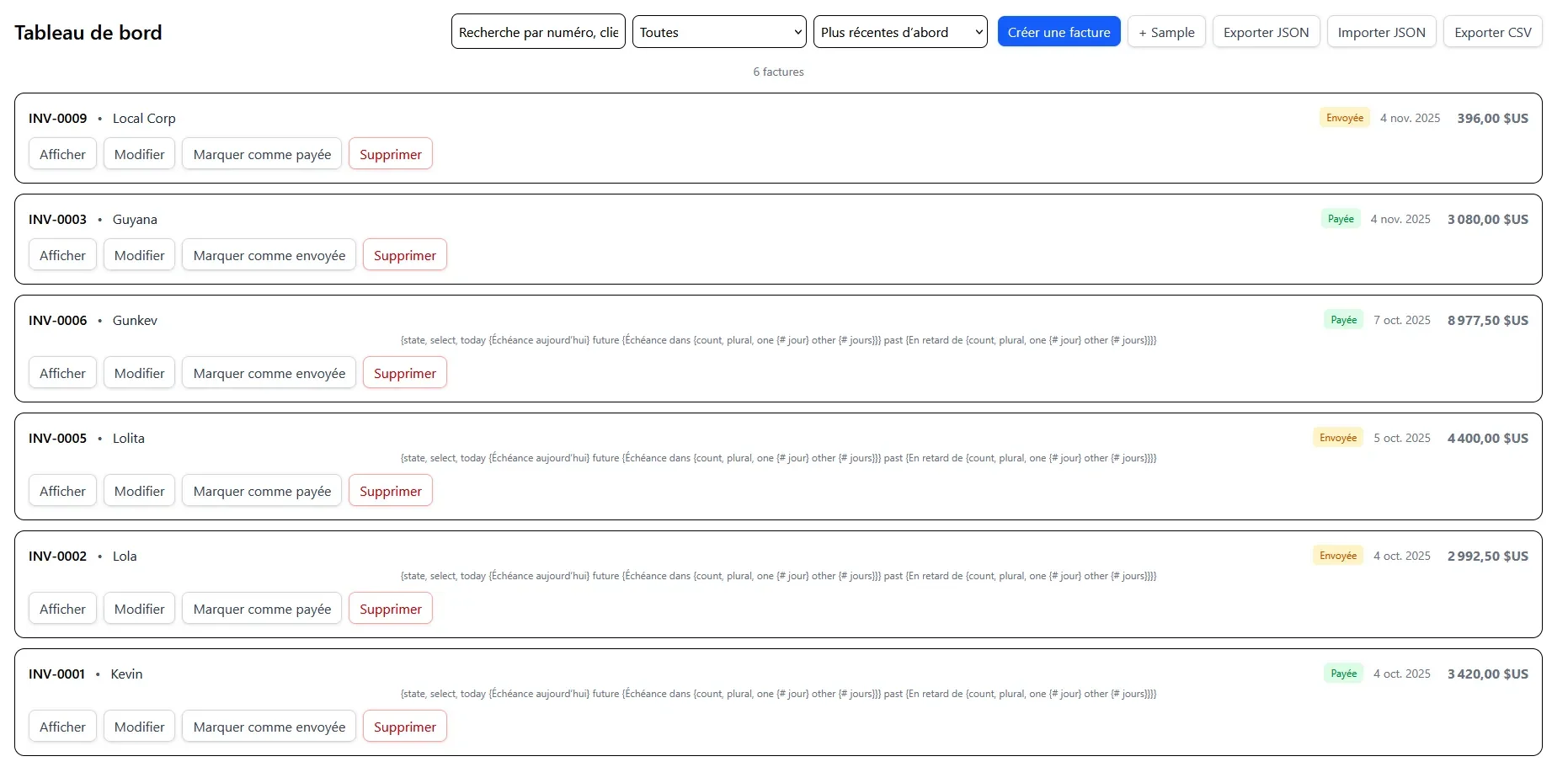This screenshot has width=1568, height=767.
Task: View invoice INV-0009 with Afficher
Action: click(x=62, y=154)
